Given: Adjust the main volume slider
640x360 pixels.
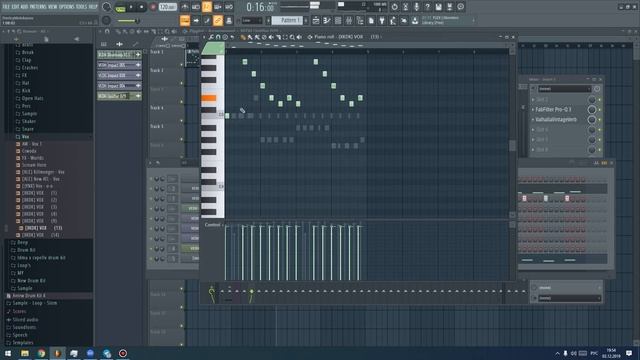Looking at the screenshot, I should point(128,20).
